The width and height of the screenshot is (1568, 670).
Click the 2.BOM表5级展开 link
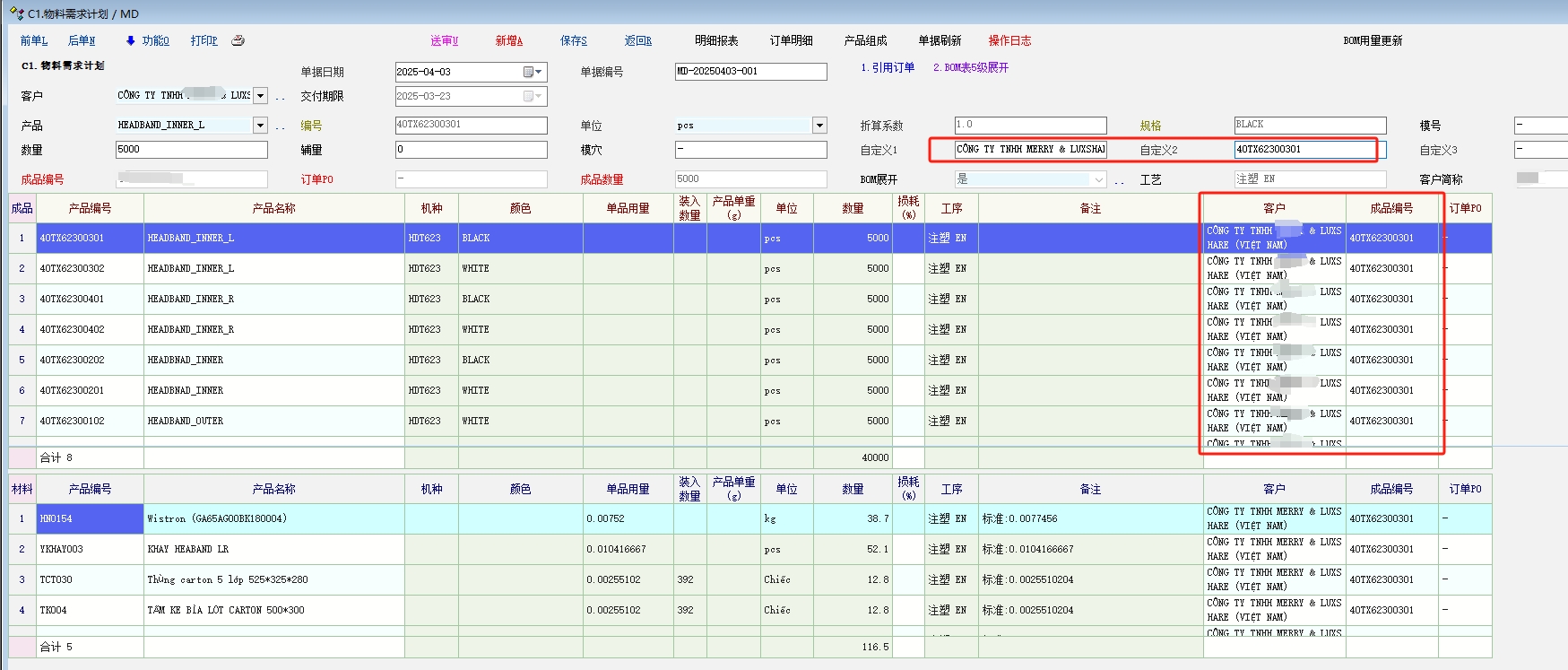970,67
